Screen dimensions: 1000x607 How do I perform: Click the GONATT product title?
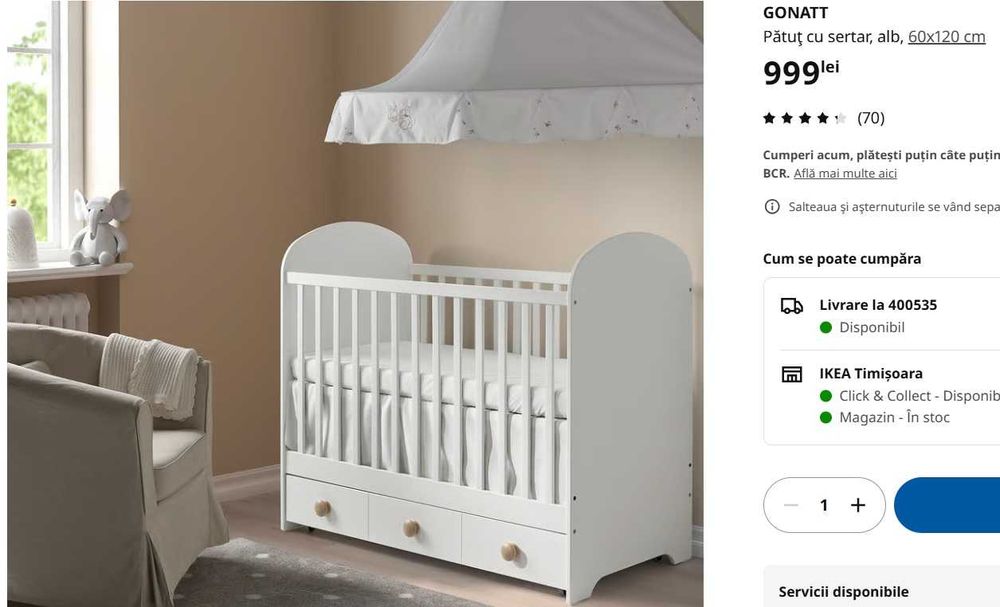pos(795,13)
